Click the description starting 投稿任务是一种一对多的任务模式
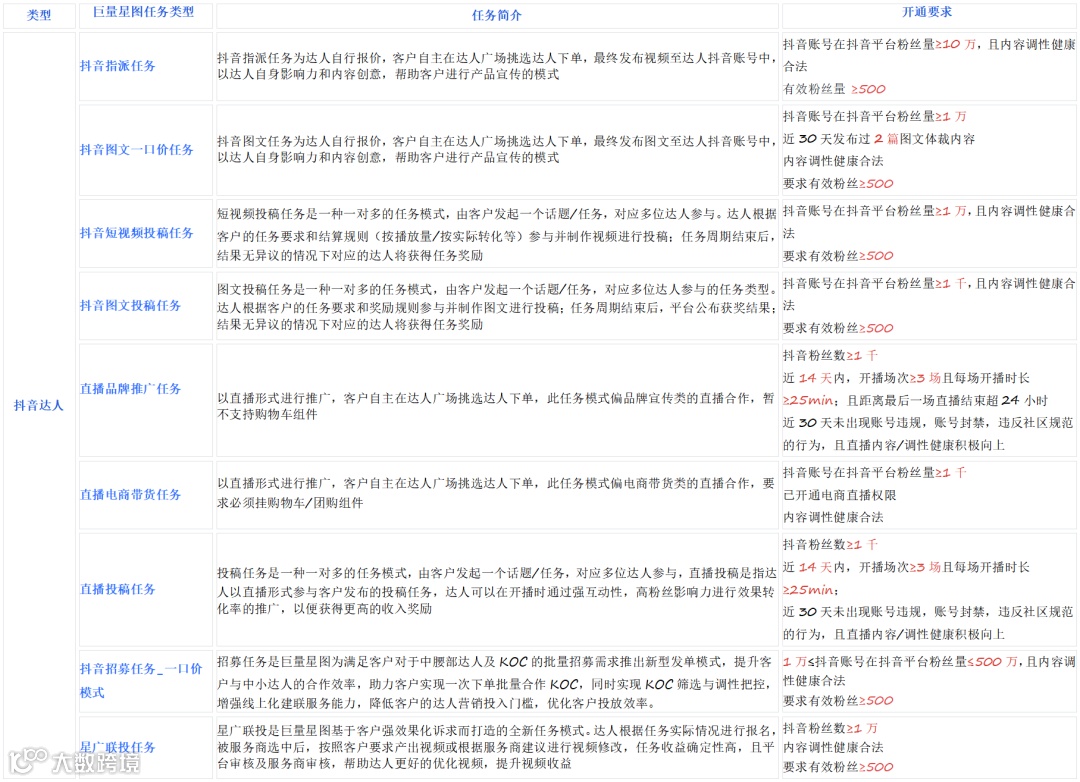Screen dimensions: 1080x782 coord(497,590)
